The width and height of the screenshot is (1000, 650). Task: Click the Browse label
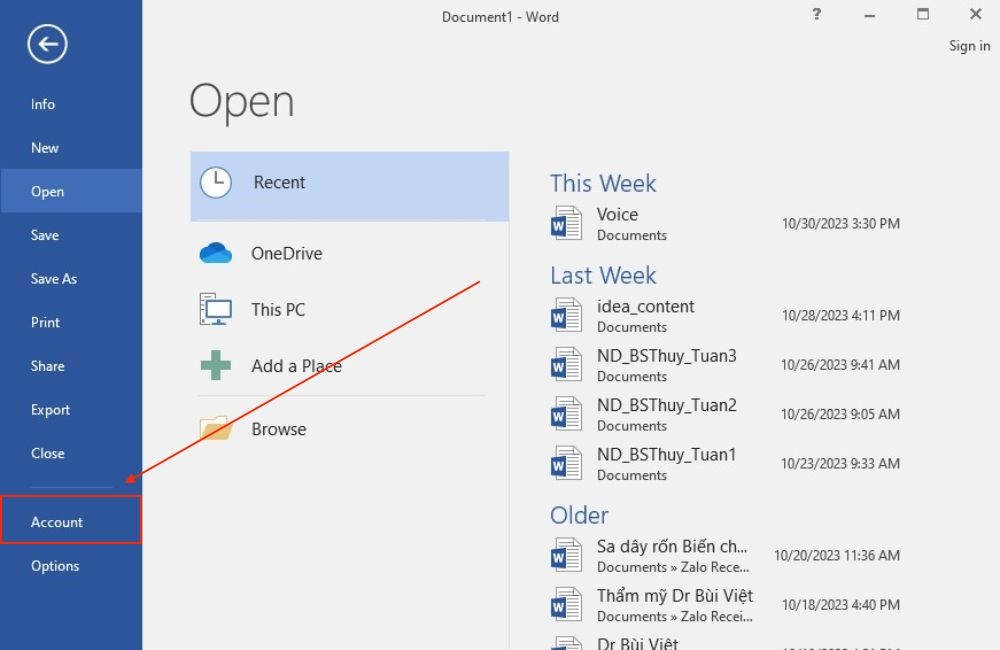pos(279,429)
